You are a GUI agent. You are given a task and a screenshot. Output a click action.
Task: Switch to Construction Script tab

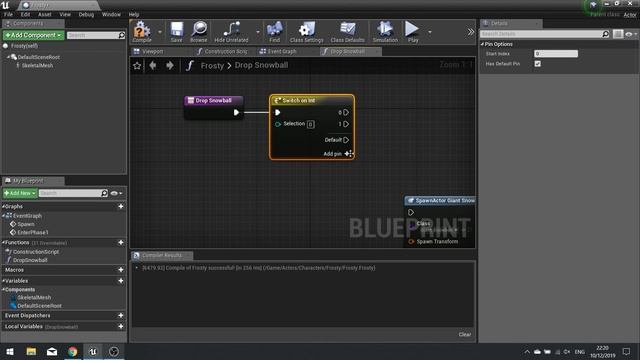coord(225,51)
